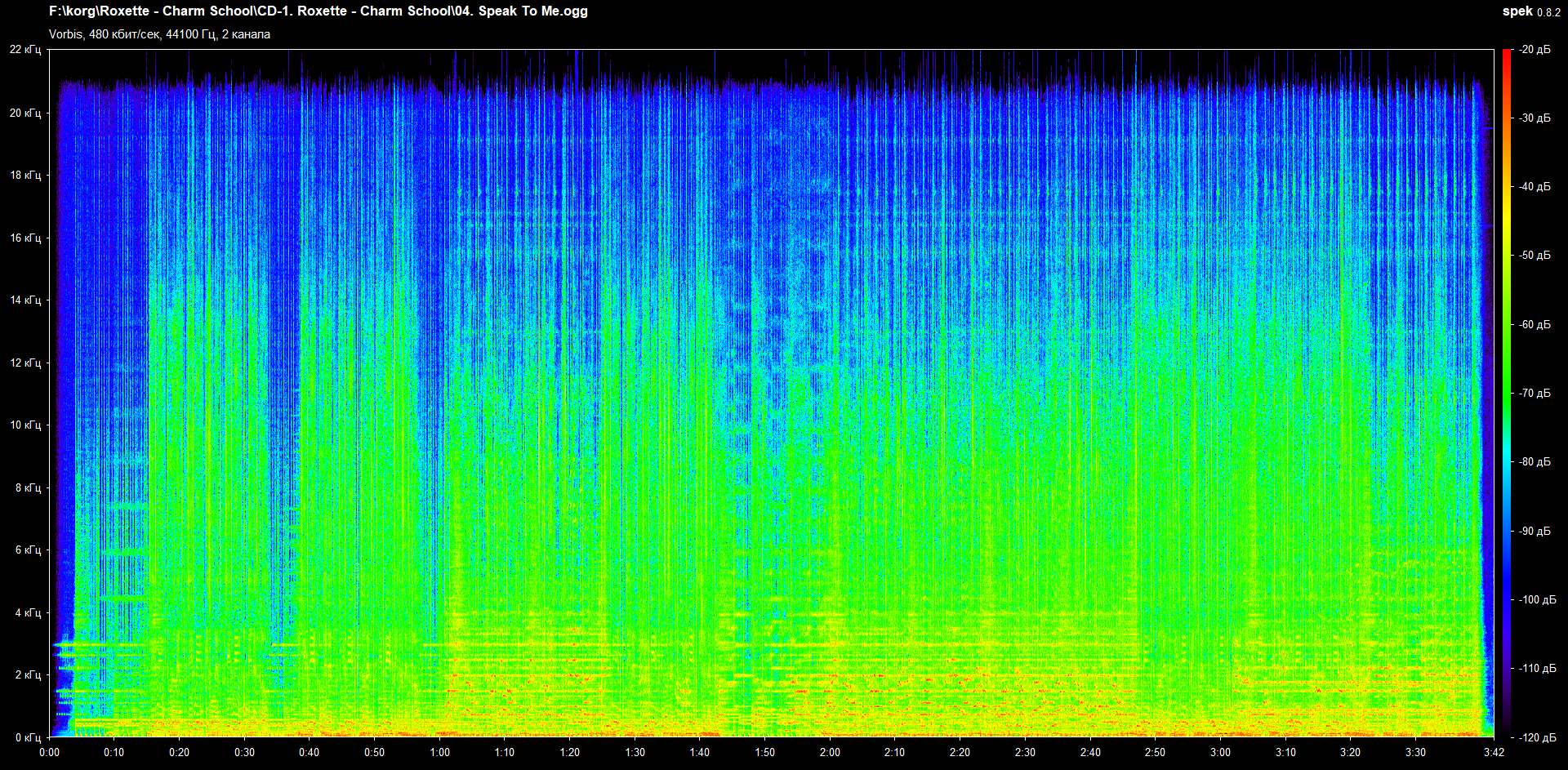Click the 0:30 time axis label
The image size is (1568, 770).
244,752
